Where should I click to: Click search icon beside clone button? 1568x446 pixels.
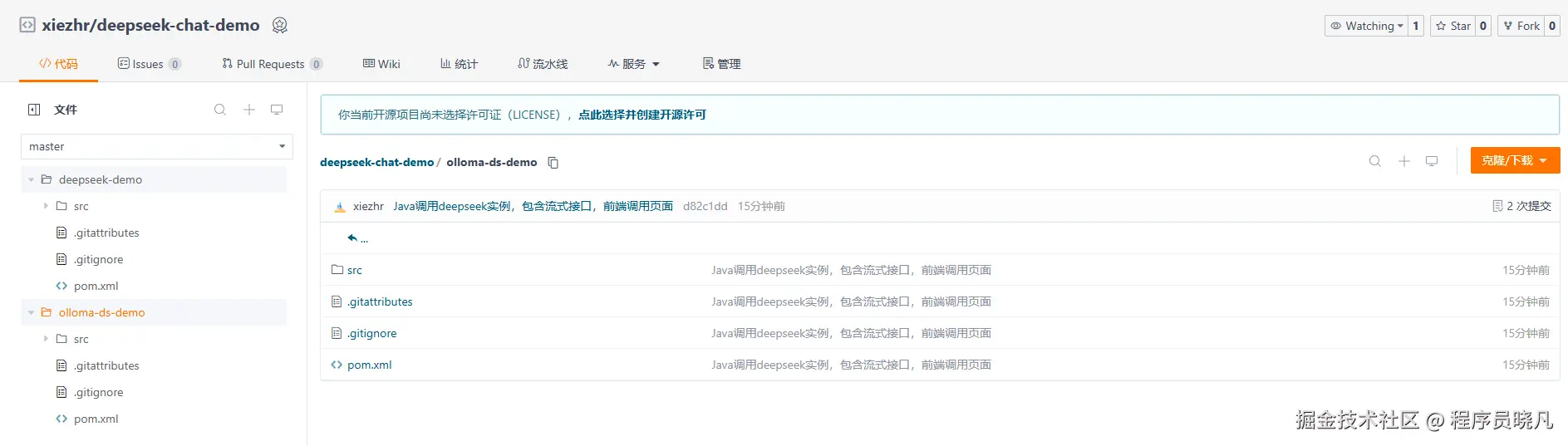point(1375,161)
